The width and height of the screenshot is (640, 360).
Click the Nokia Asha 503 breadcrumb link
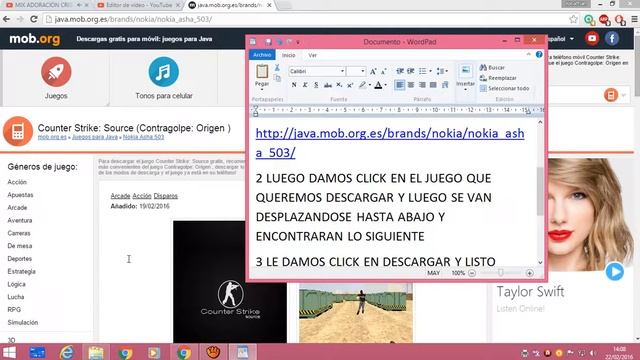(x=143, y=137)
